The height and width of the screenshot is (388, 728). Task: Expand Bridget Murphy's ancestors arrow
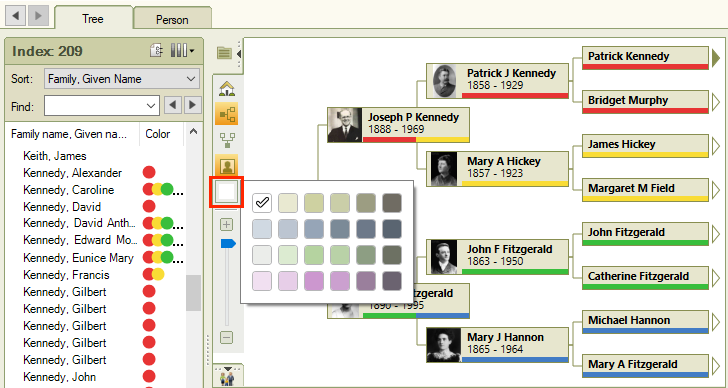point(715,102)
